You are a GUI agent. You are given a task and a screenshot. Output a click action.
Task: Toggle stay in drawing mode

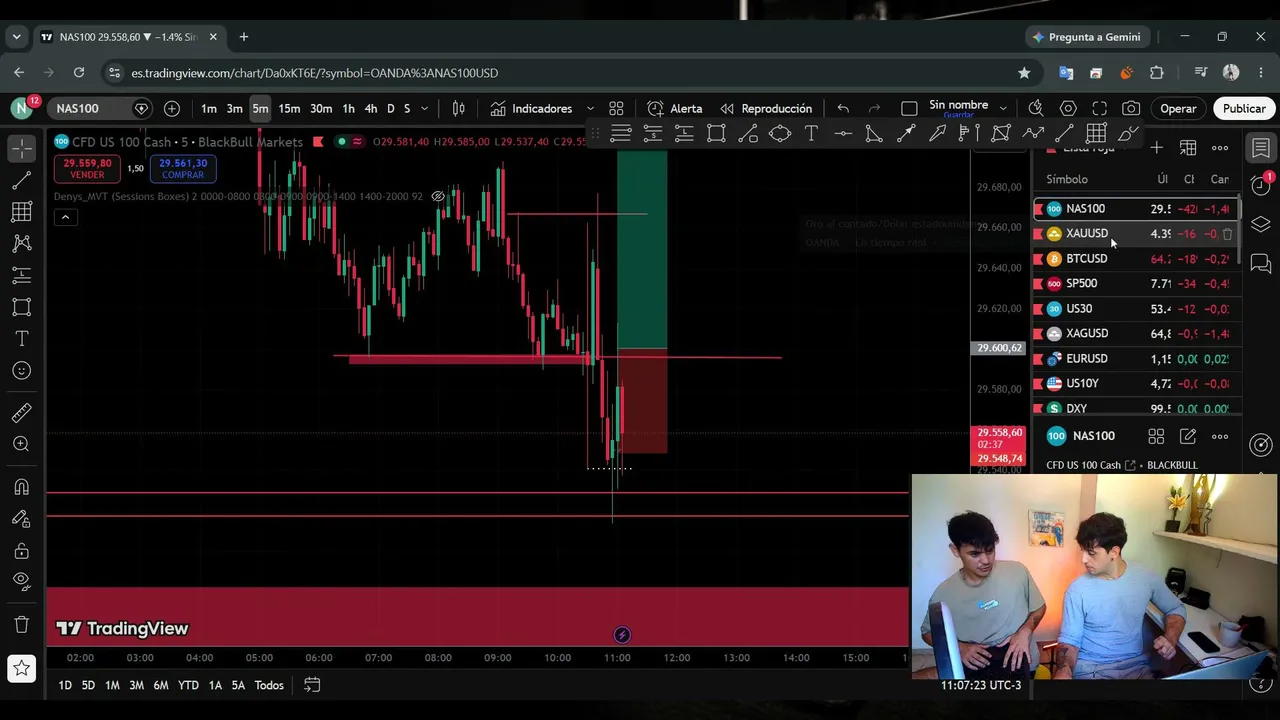pyautogui.click(x=21, y=519)
